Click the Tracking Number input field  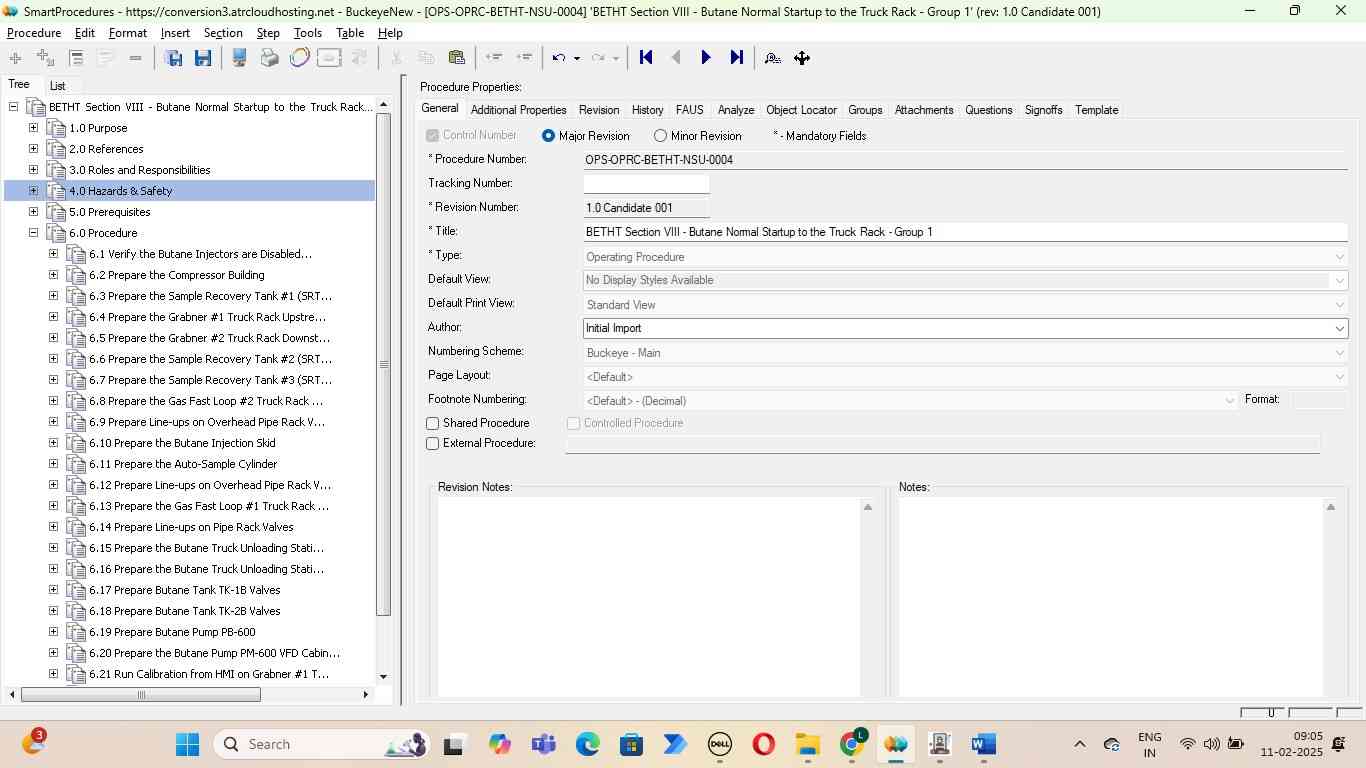646,184
